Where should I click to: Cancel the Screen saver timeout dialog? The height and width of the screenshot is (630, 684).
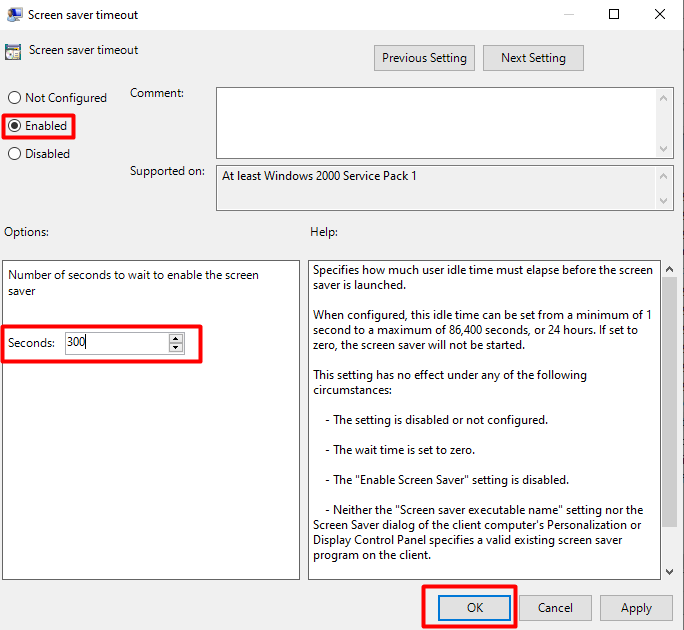click(x=555, y=608)
